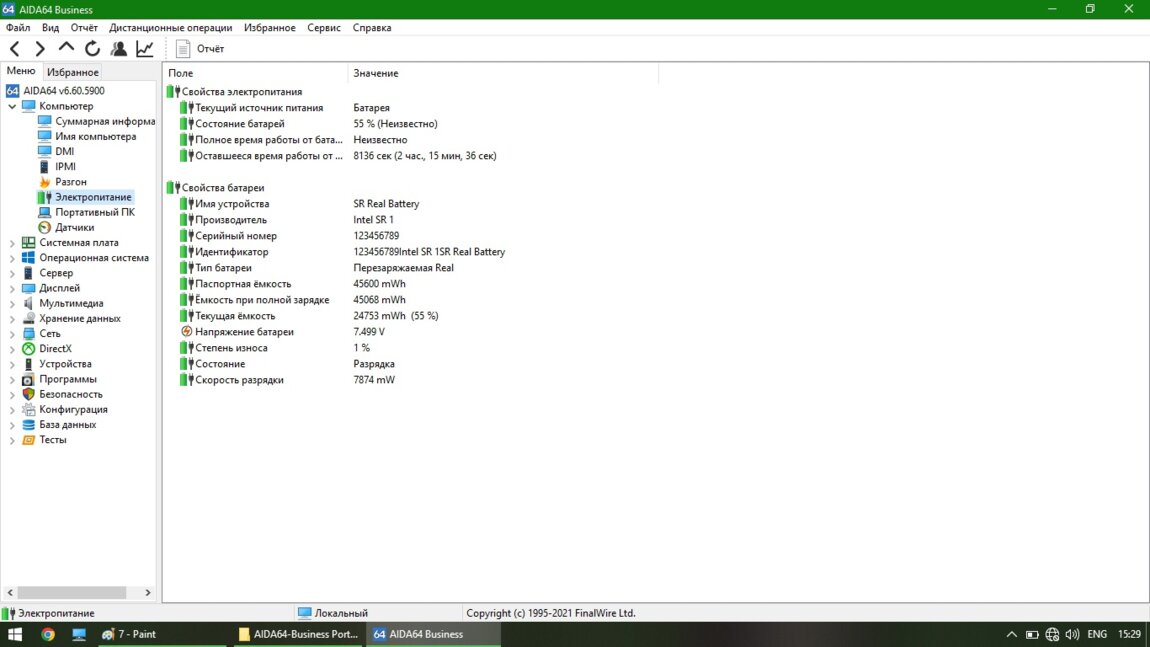
Task: Open the Избранное menu bar item
Action: (x=269, y=28)
